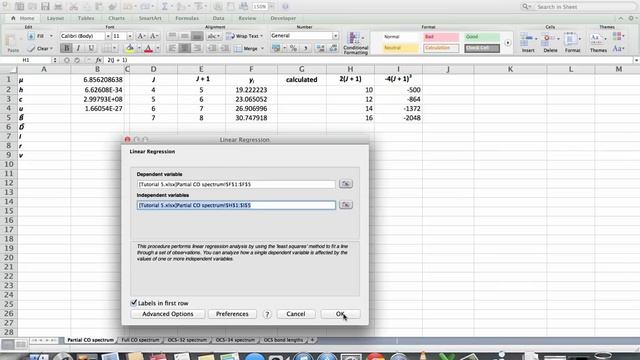Switch to the Layout ribbon tab
This screenshot has width=640, height=360.
tap(56, 18)
